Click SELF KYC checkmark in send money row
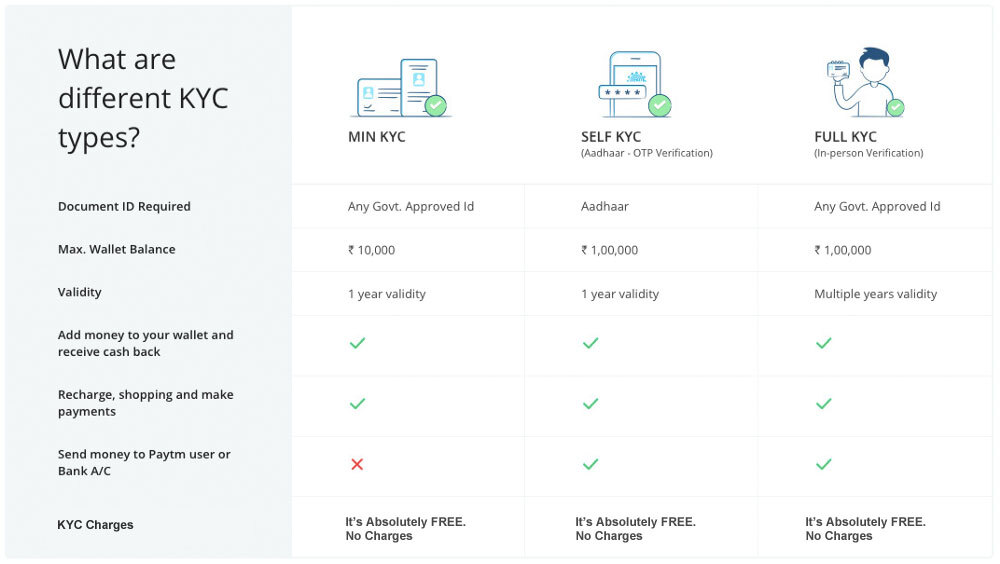This screenshot has width=1000, height=564. 591,464
